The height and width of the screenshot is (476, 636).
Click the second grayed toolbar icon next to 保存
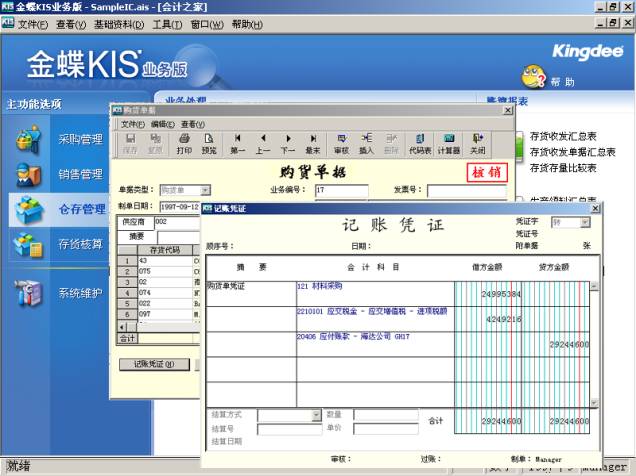tap(155, 144)
